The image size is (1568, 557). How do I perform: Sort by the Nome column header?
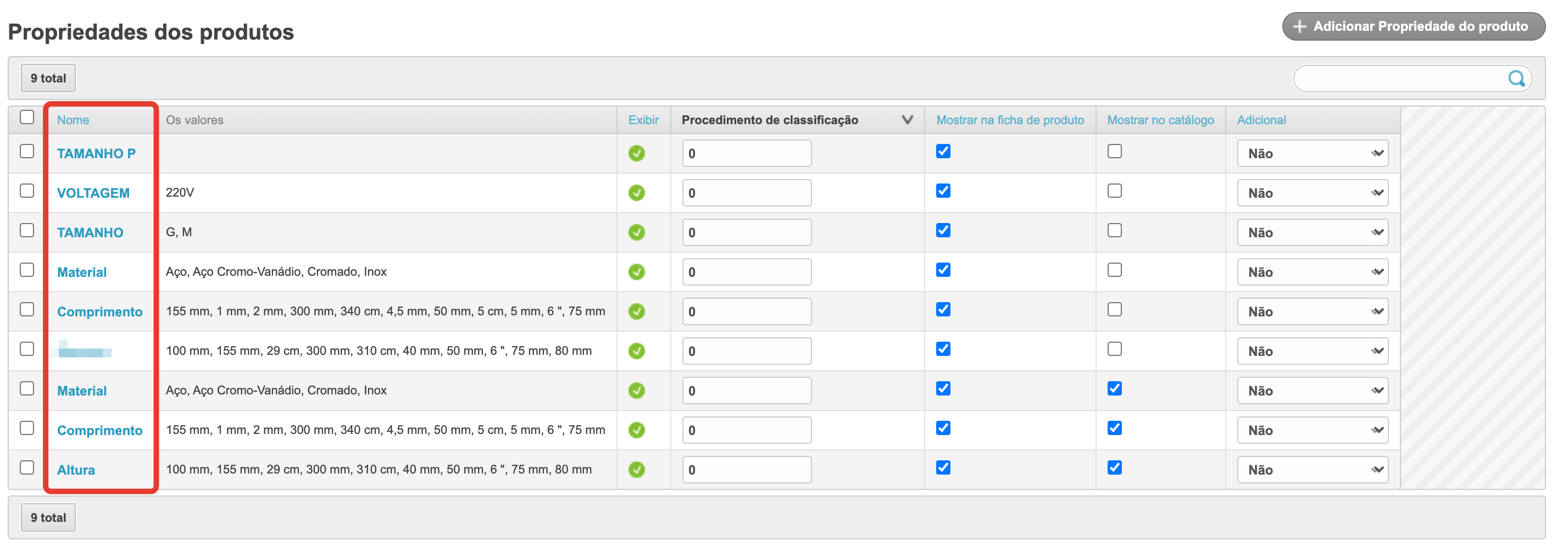pyautogui.click(x=73, y=120)
